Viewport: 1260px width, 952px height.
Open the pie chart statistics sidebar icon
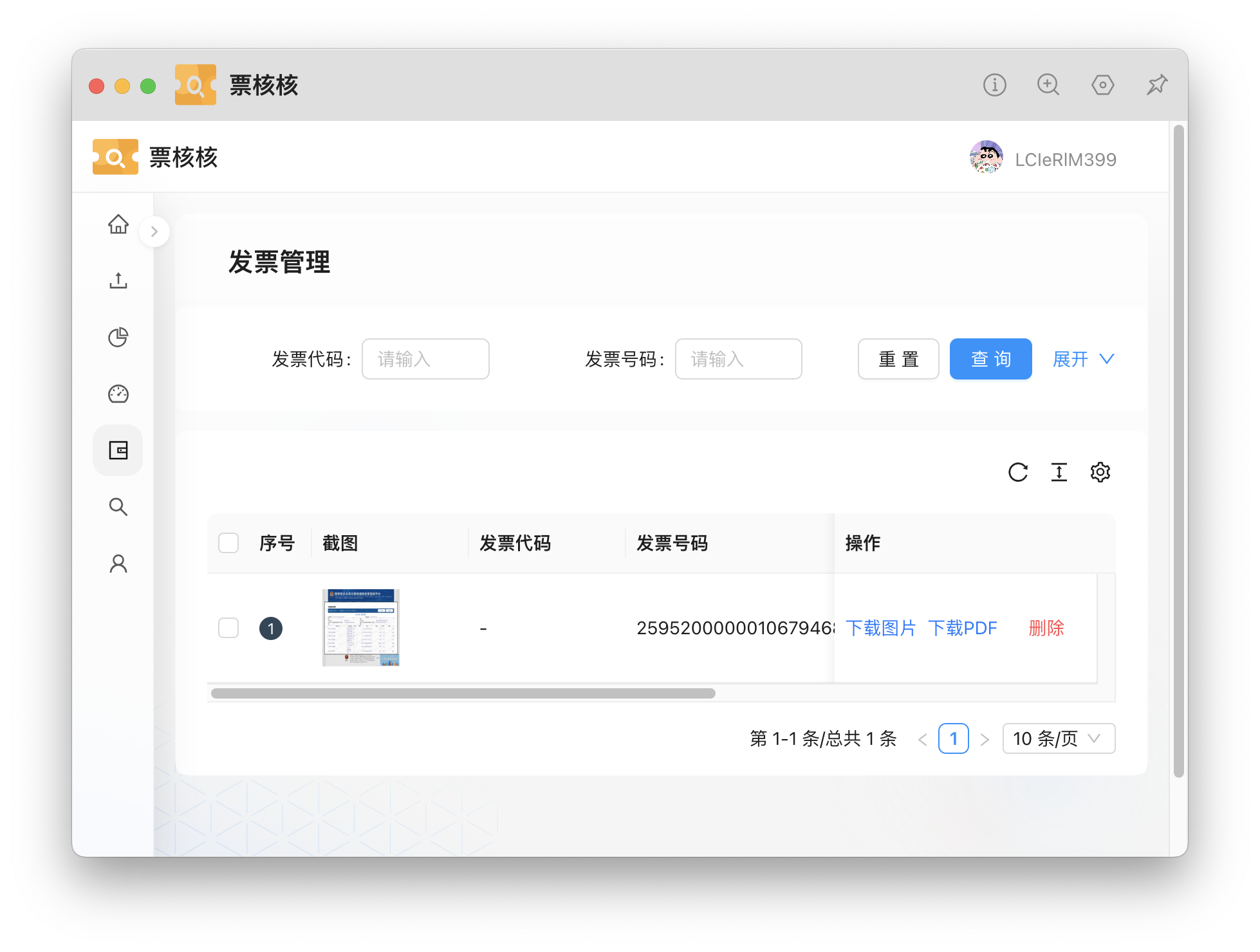point(118,337)
